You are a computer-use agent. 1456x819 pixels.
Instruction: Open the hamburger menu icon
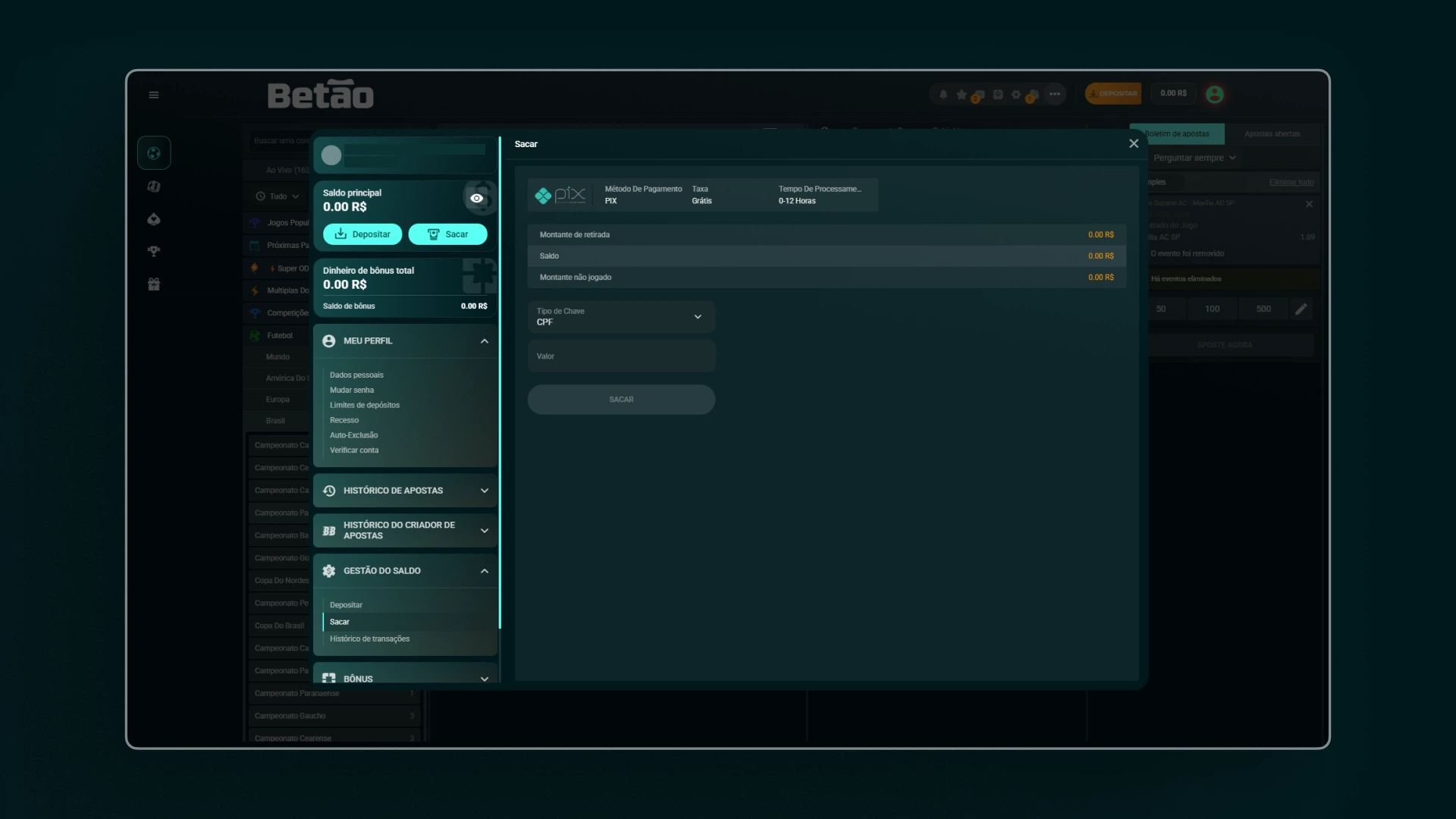(154, 95)
